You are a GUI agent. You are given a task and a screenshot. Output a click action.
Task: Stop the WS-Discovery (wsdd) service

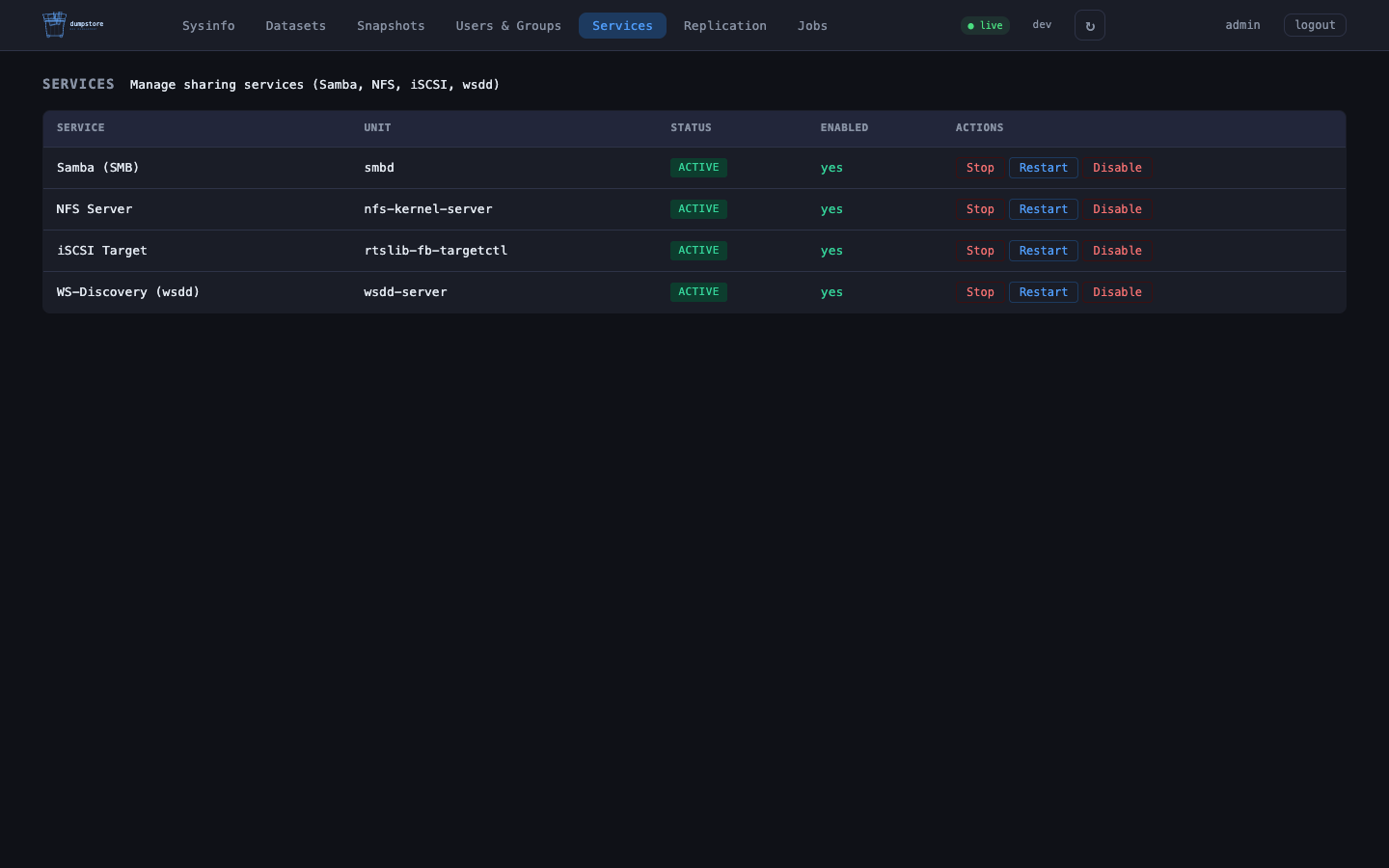click(980, 292)
